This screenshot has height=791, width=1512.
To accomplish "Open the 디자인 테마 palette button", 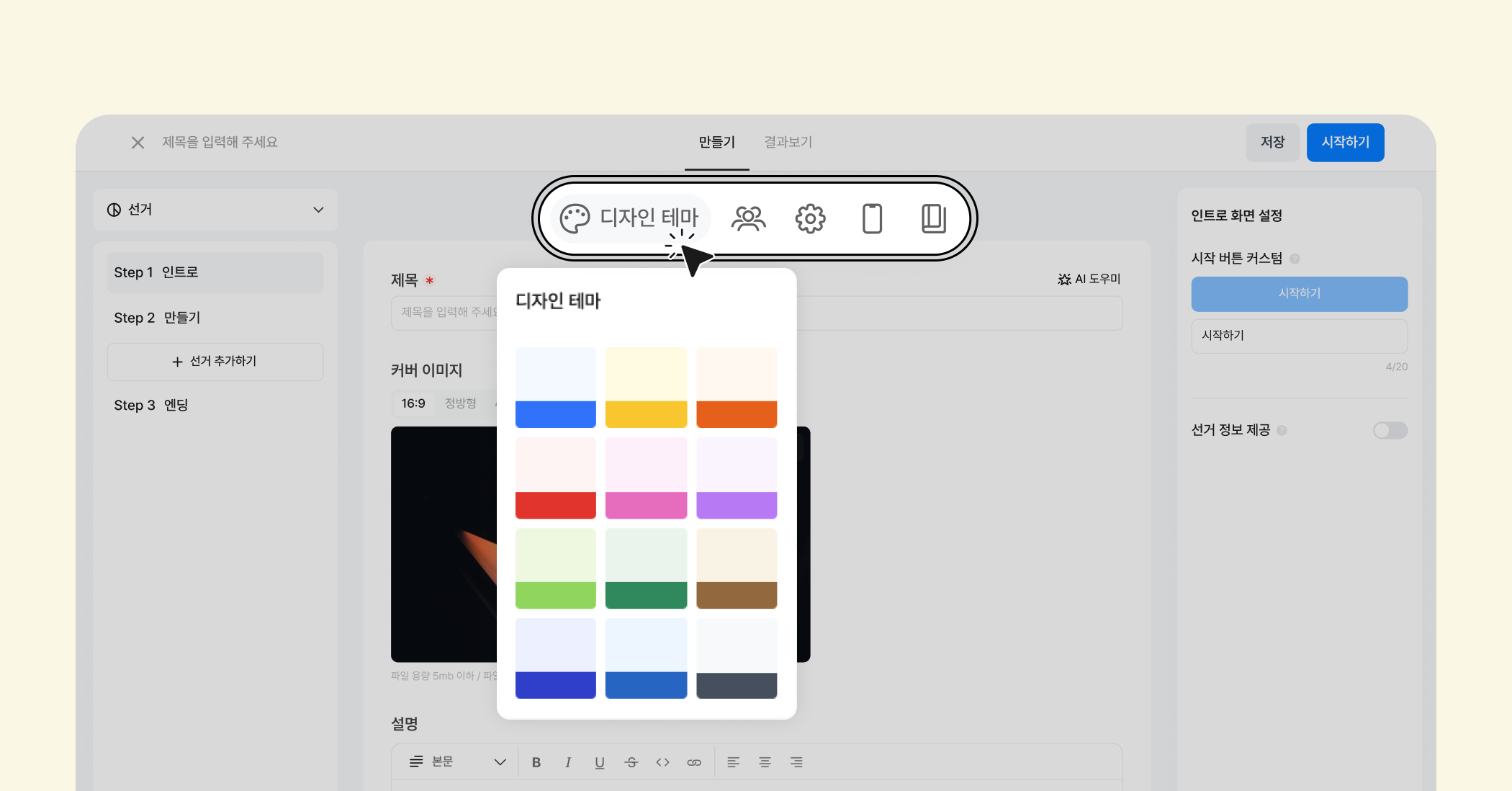I will (x=630, y=218).
